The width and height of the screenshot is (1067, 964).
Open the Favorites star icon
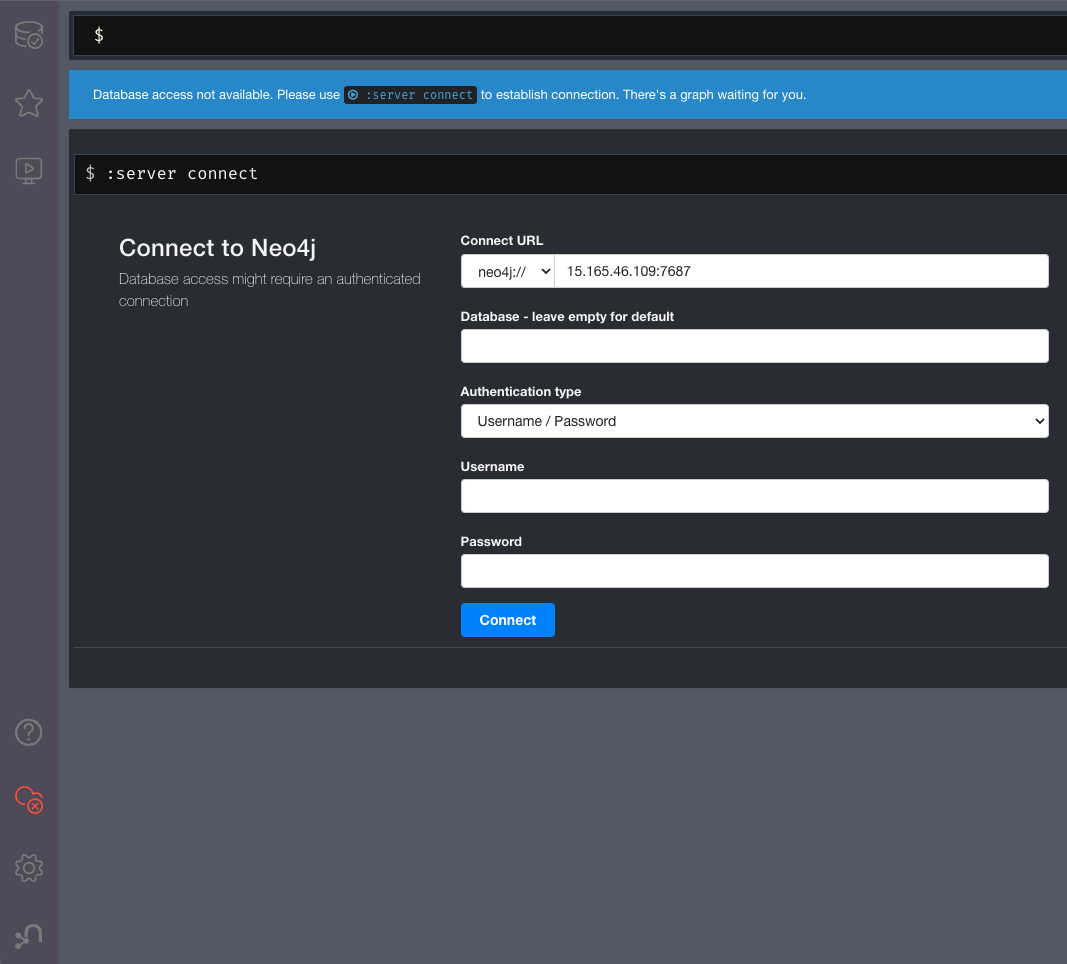point(29,103)
